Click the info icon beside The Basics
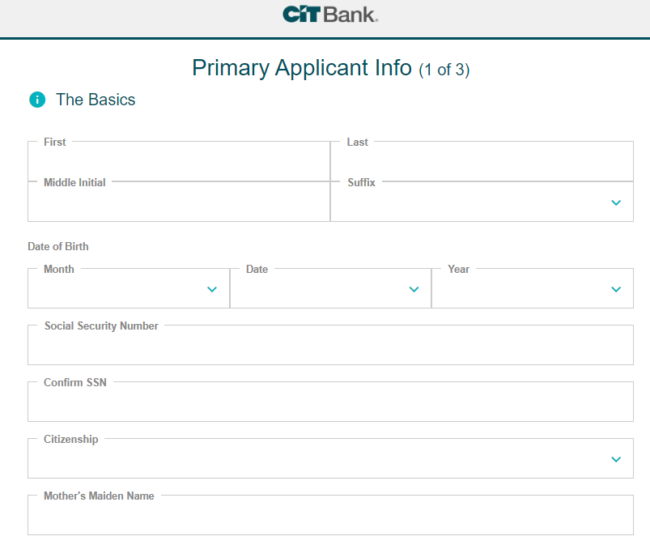The width and height of the screenshot is (650, 549). click(x=37, y=100)
